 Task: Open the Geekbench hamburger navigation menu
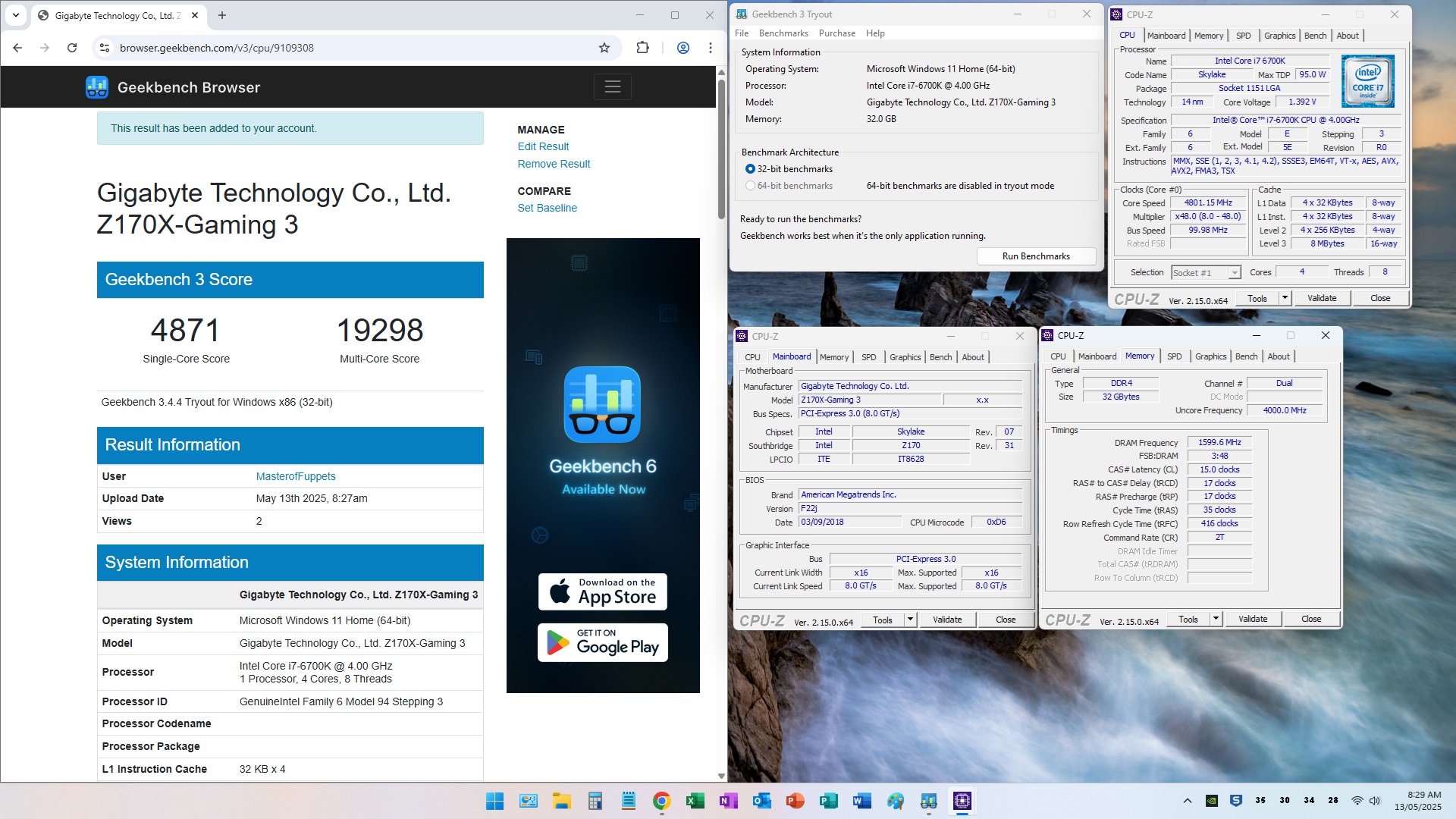[613, 87]
